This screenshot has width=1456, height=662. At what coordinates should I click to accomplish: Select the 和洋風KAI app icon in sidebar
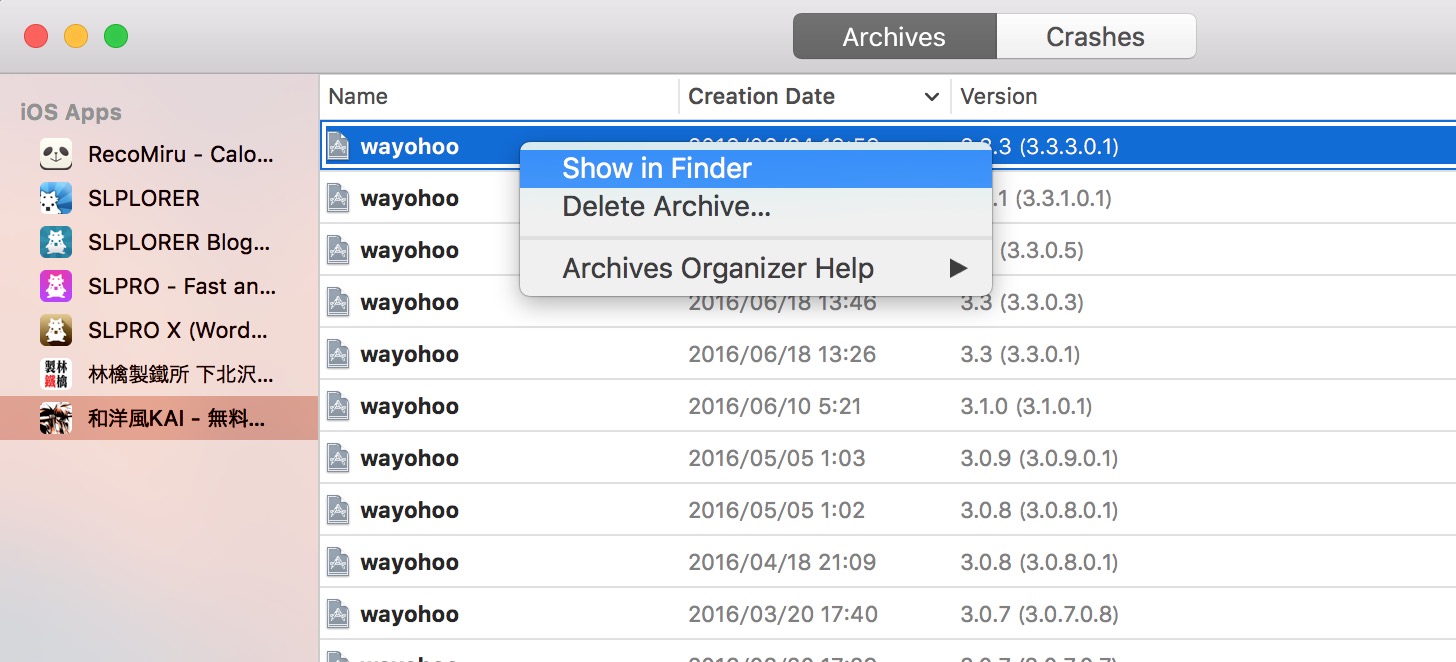coord(56,418)
